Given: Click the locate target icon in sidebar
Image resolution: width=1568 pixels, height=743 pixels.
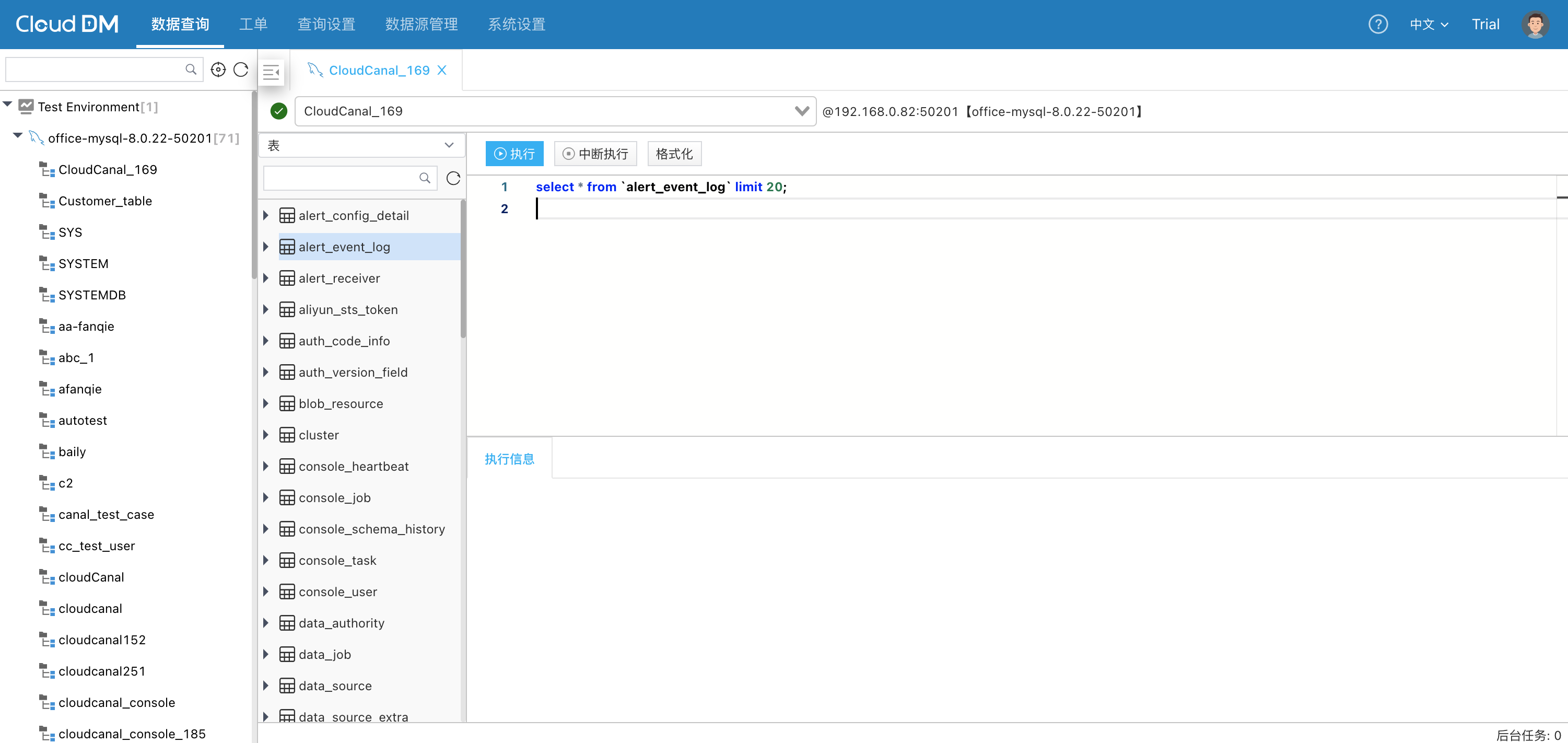Looking at the screenshot, I should click(x=218, y=70).
